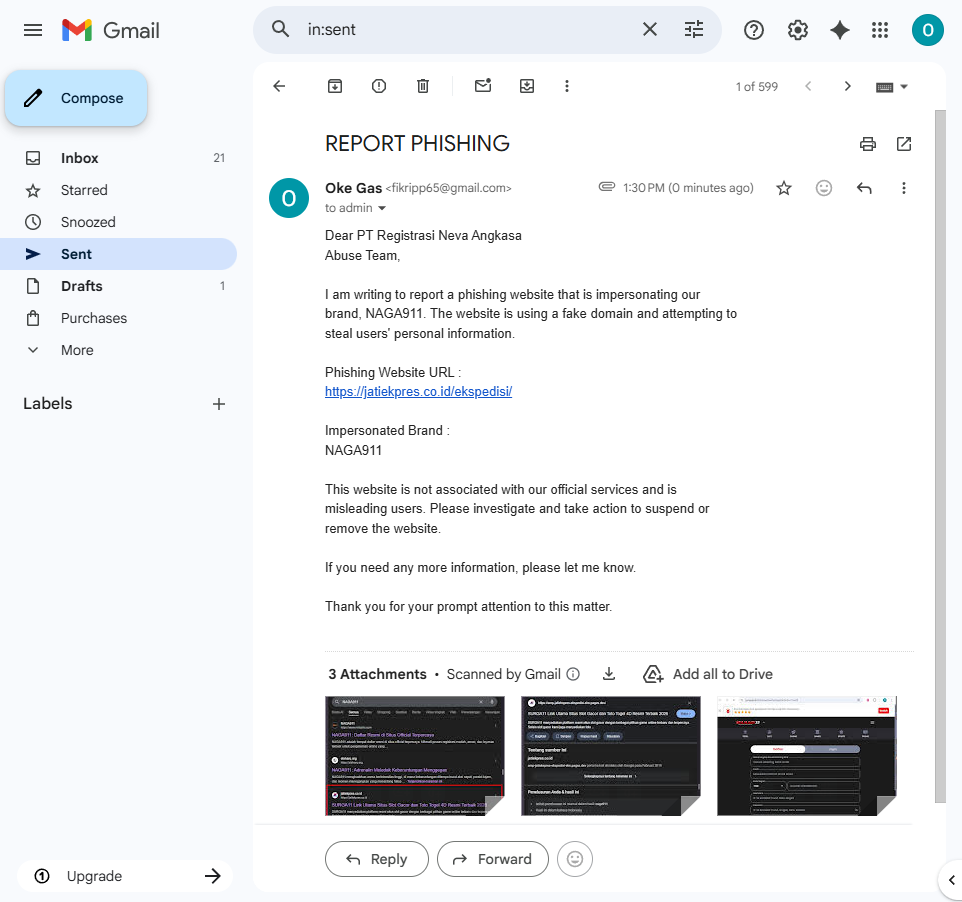
Task: Click the Forward button
Action: pyautogui.click(x=493, y=859)
